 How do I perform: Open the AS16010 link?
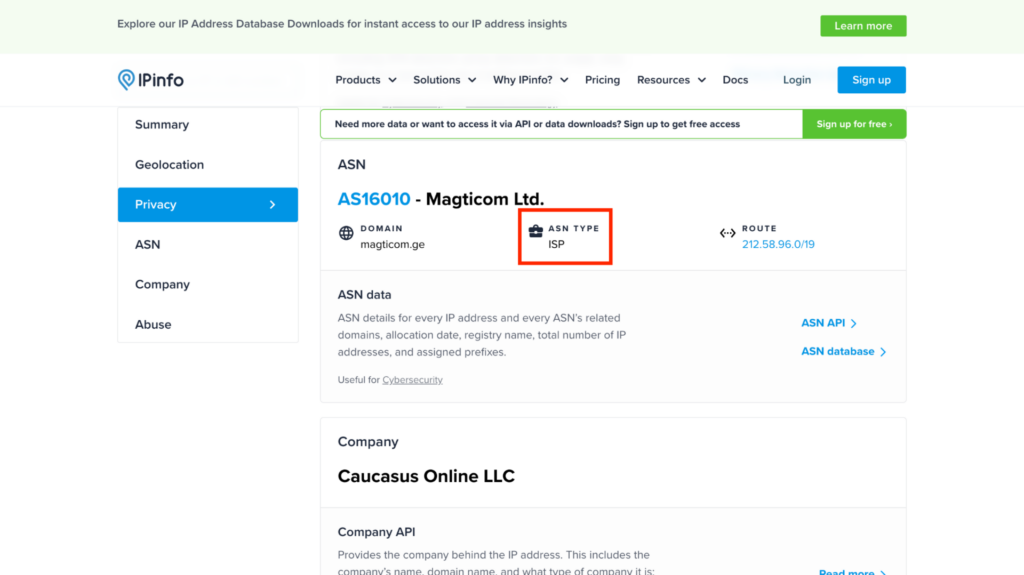click(374, 199)
